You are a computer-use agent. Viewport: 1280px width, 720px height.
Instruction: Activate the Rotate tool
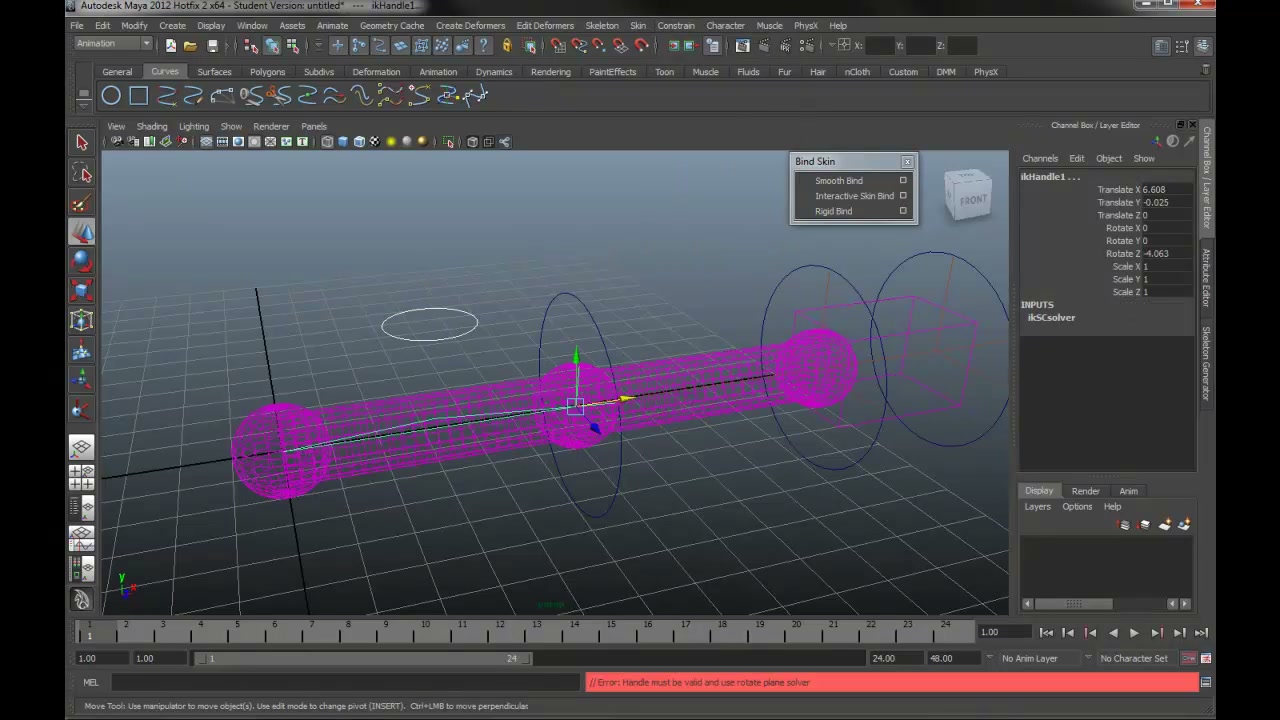pyautogui.click(x=82, y=262)
